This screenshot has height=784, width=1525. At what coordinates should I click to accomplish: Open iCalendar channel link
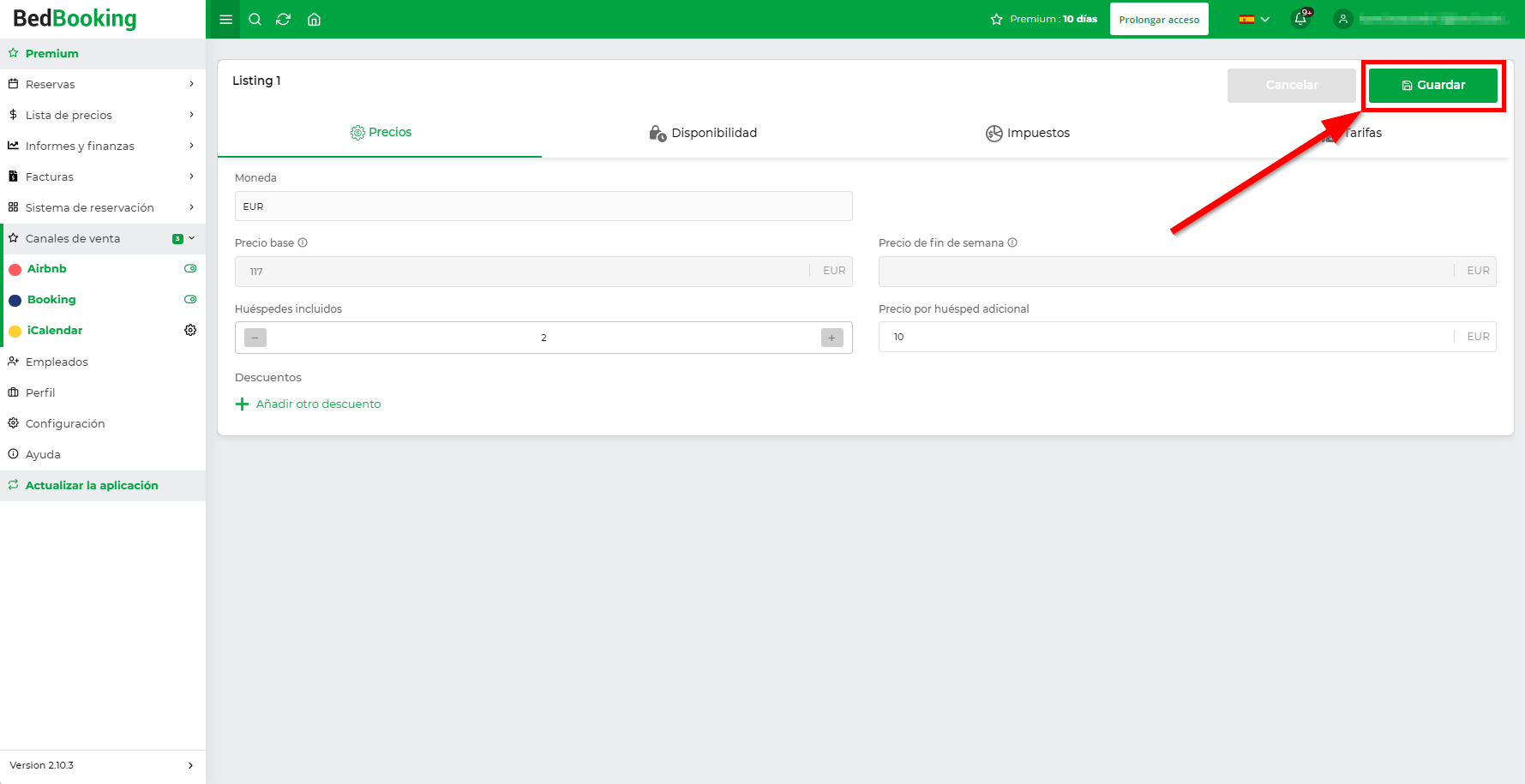point(55,330)
